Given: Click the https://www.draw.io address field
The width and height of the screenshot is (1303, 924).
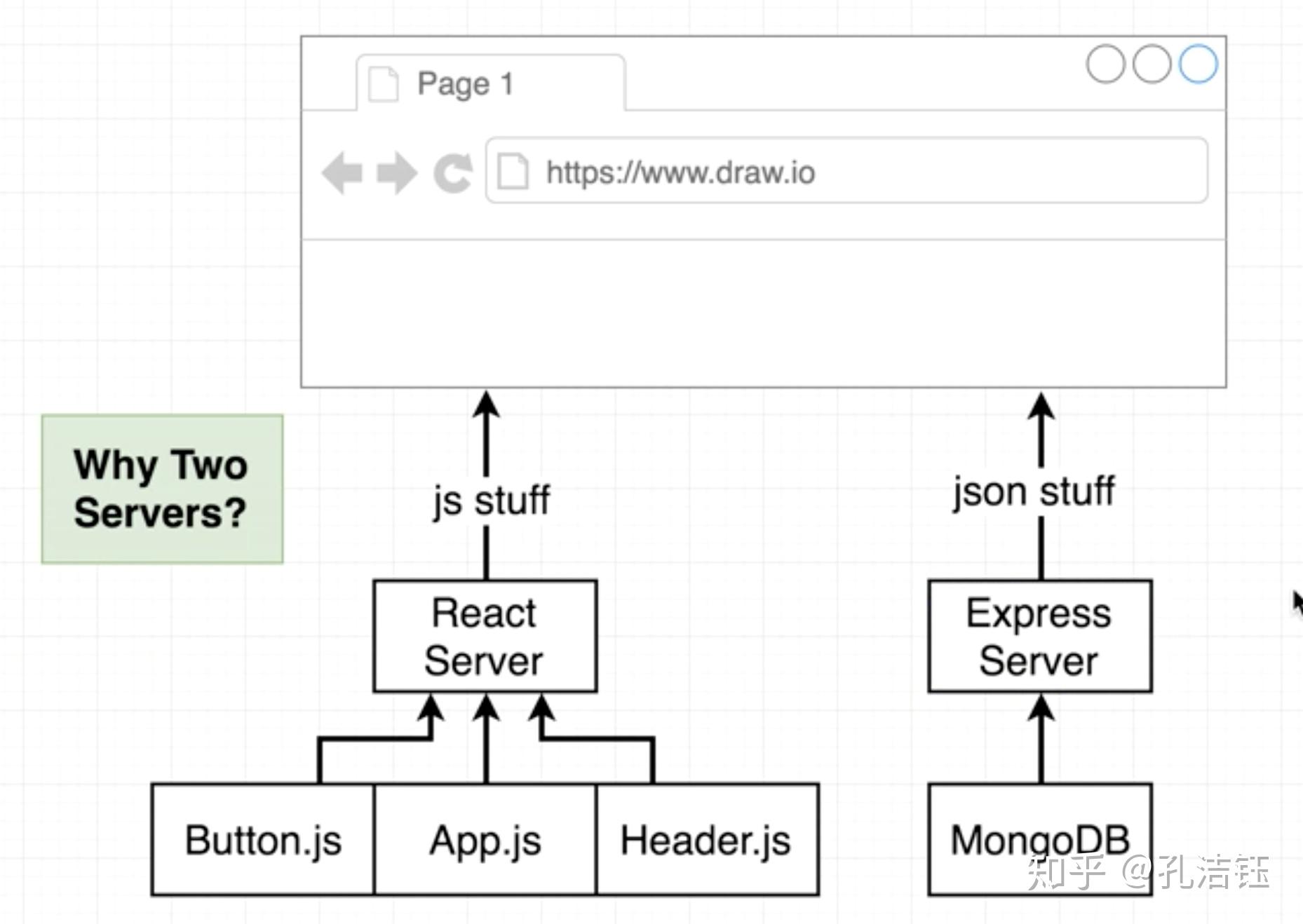Looking at the screenshot, I should point(846,171).
